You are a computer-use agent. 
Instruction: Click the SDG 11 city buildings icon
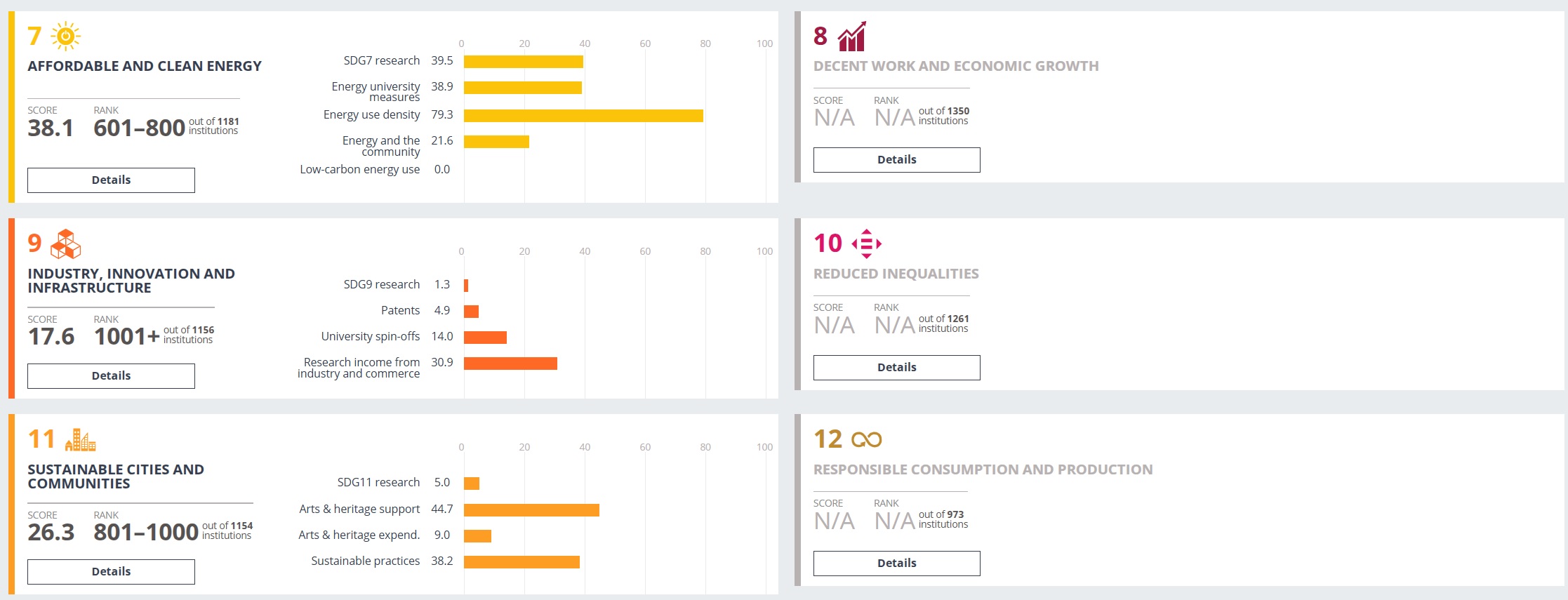[x=80, y=440]
